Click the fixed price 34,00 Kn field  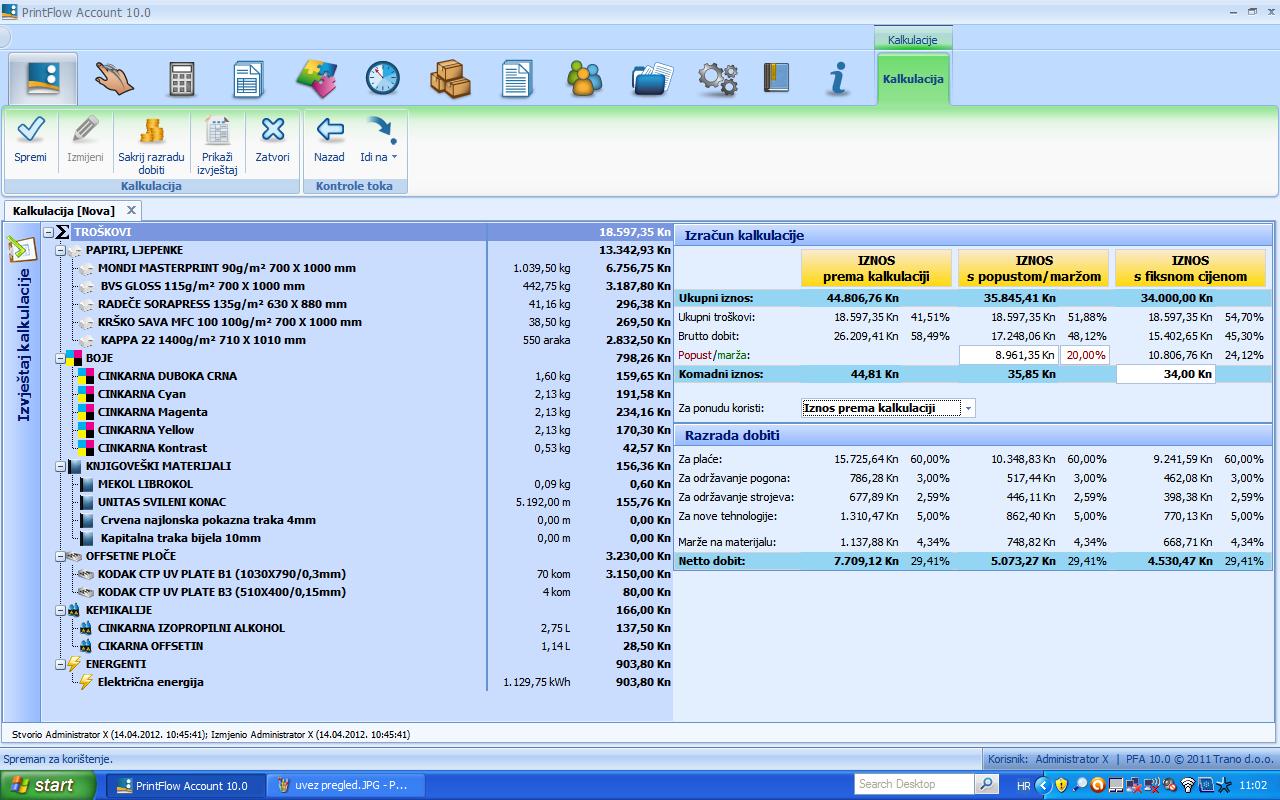tap(1165, 374)
